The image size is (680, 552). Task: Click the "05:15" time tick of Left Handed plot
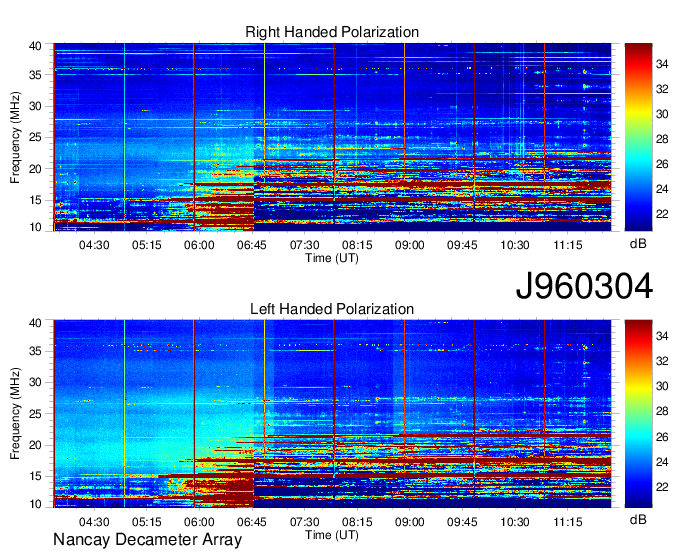click(x=147, y=522)
